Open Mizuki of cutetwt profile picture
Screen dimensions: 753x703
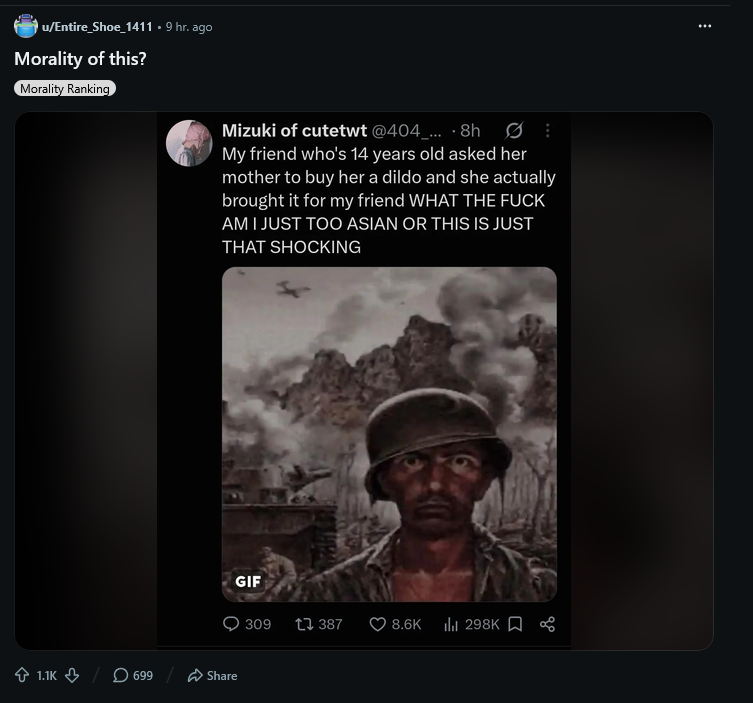189,143
